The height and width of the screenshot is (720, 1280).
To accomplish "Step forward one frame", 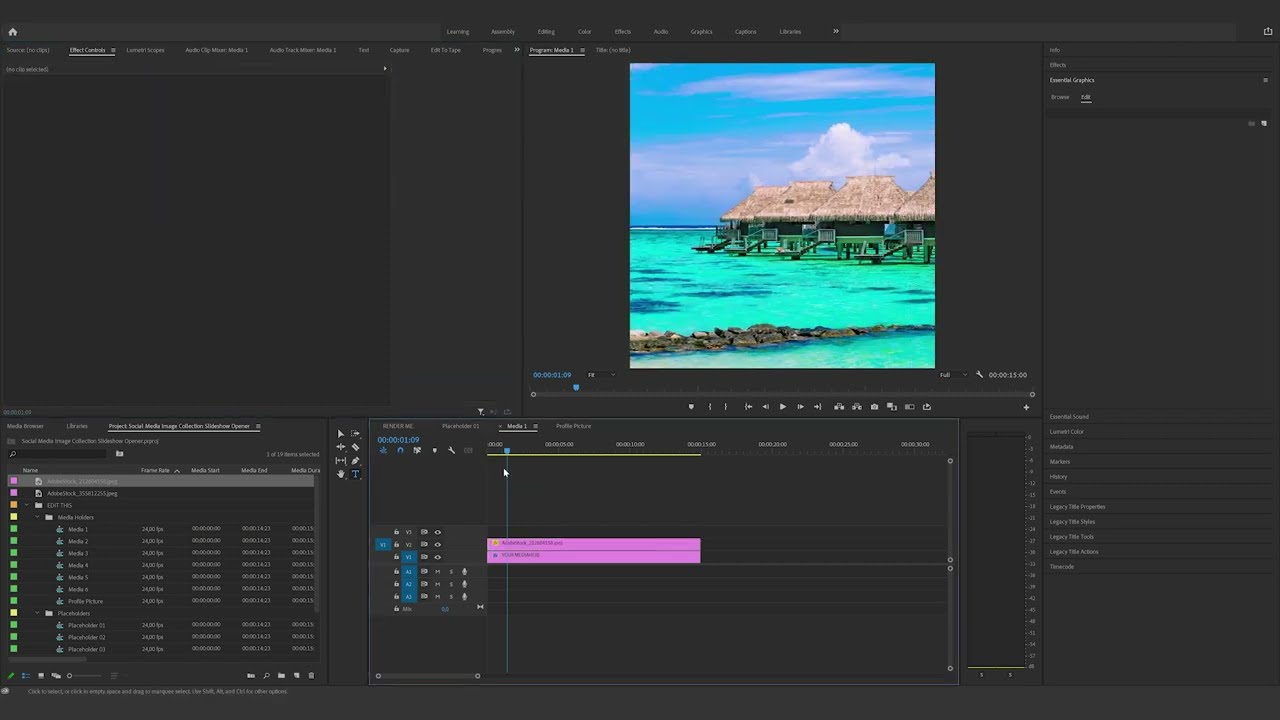I will point(799,407).
